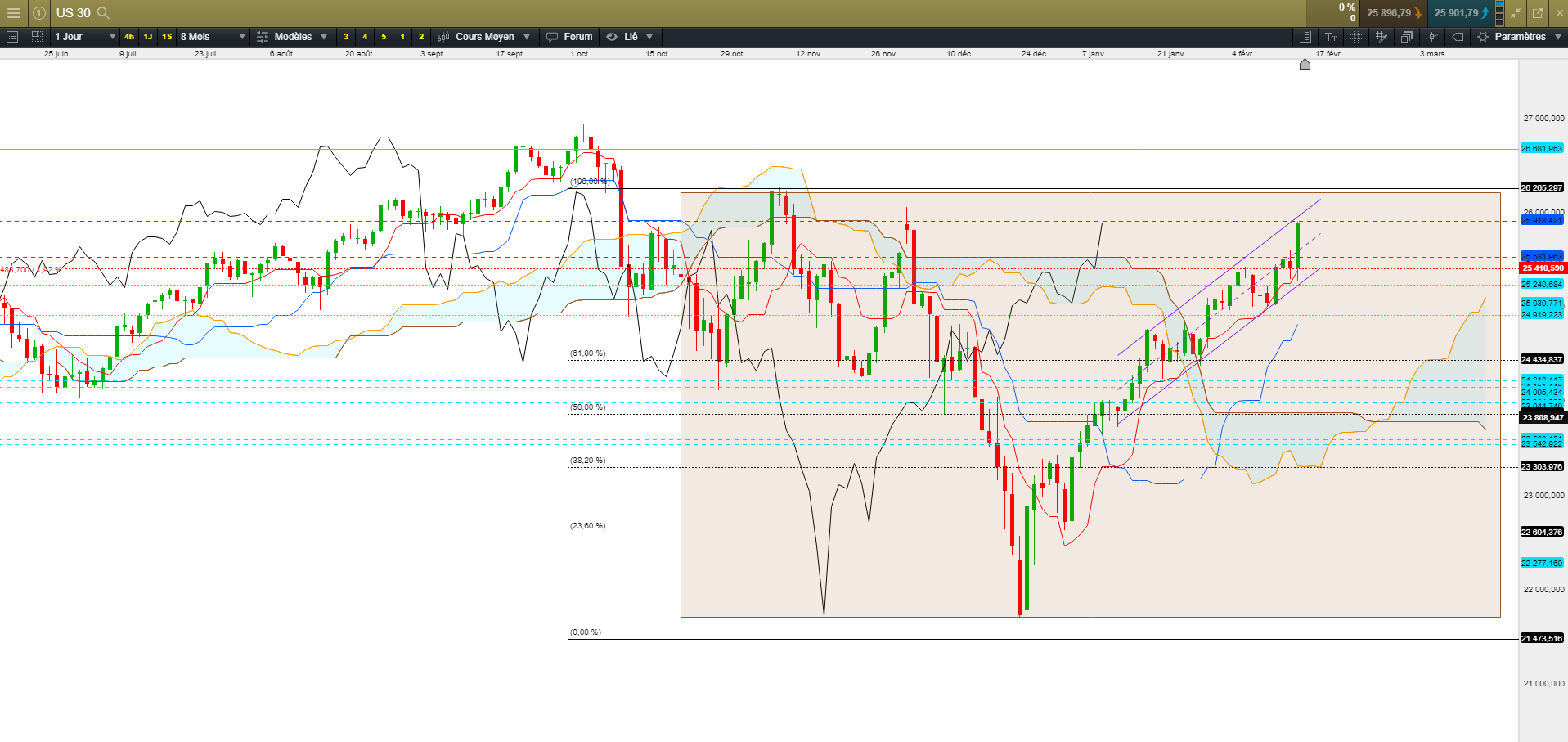This screenshot has width=1568, height=742.
Task: Click the depth ladder bars icon
Action: coord(1499,13)
